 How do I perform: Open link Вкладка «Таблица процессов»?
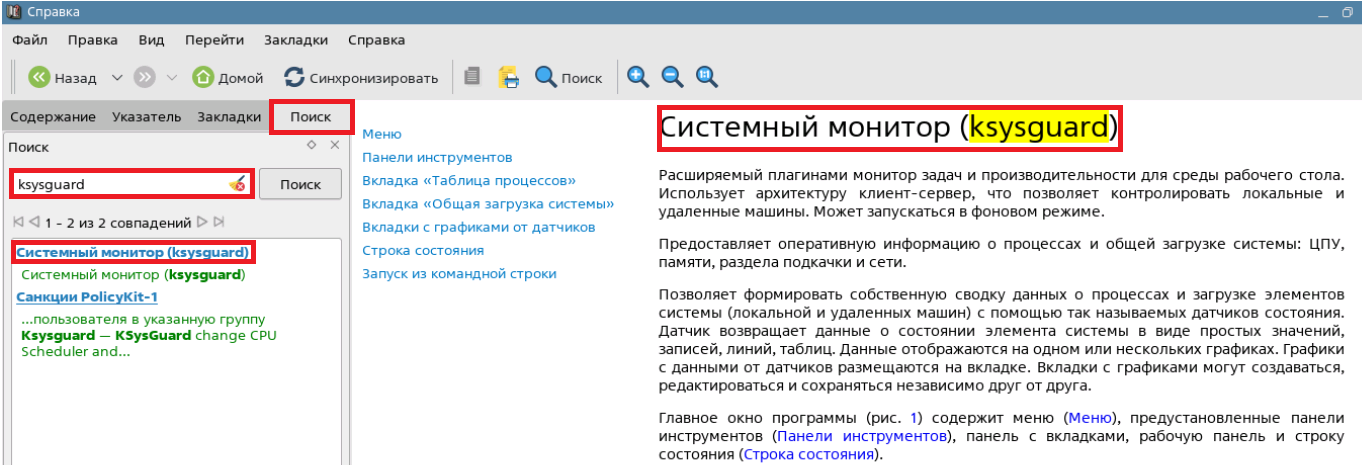(x=469, y=180)
